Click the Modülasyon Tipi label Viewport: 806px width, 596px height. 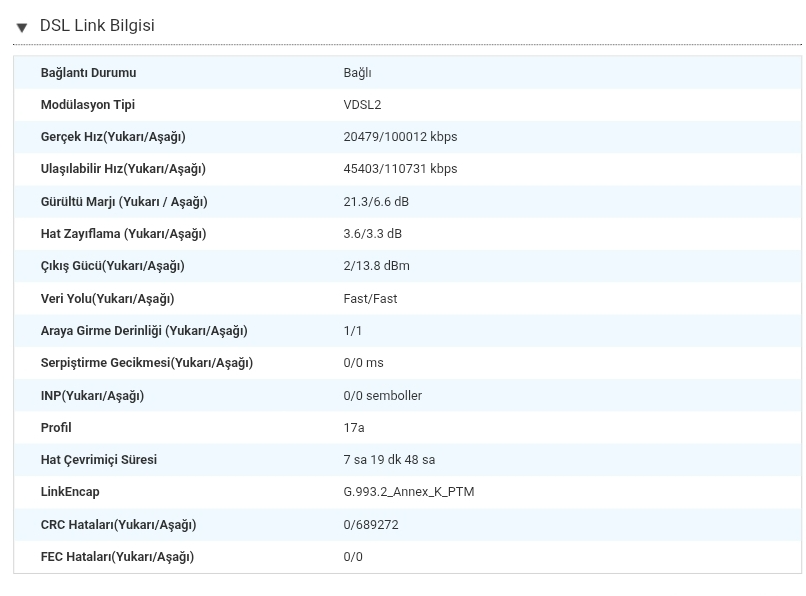pyautogui.click(x=88, y=105)
